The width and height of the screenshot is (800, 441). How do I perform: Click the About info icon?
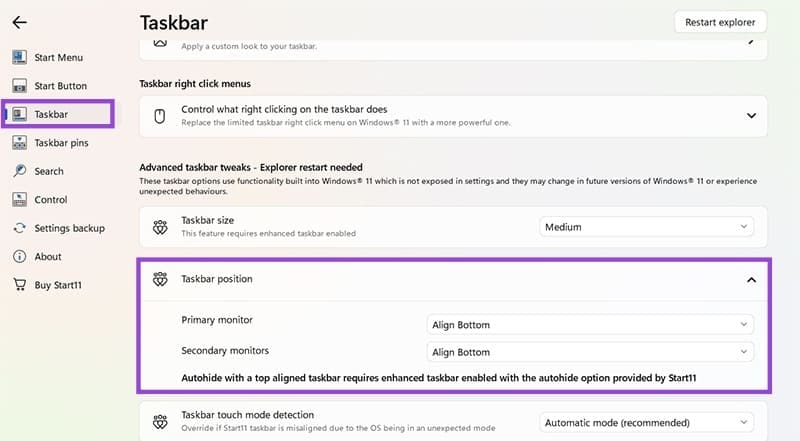[19, 256]
